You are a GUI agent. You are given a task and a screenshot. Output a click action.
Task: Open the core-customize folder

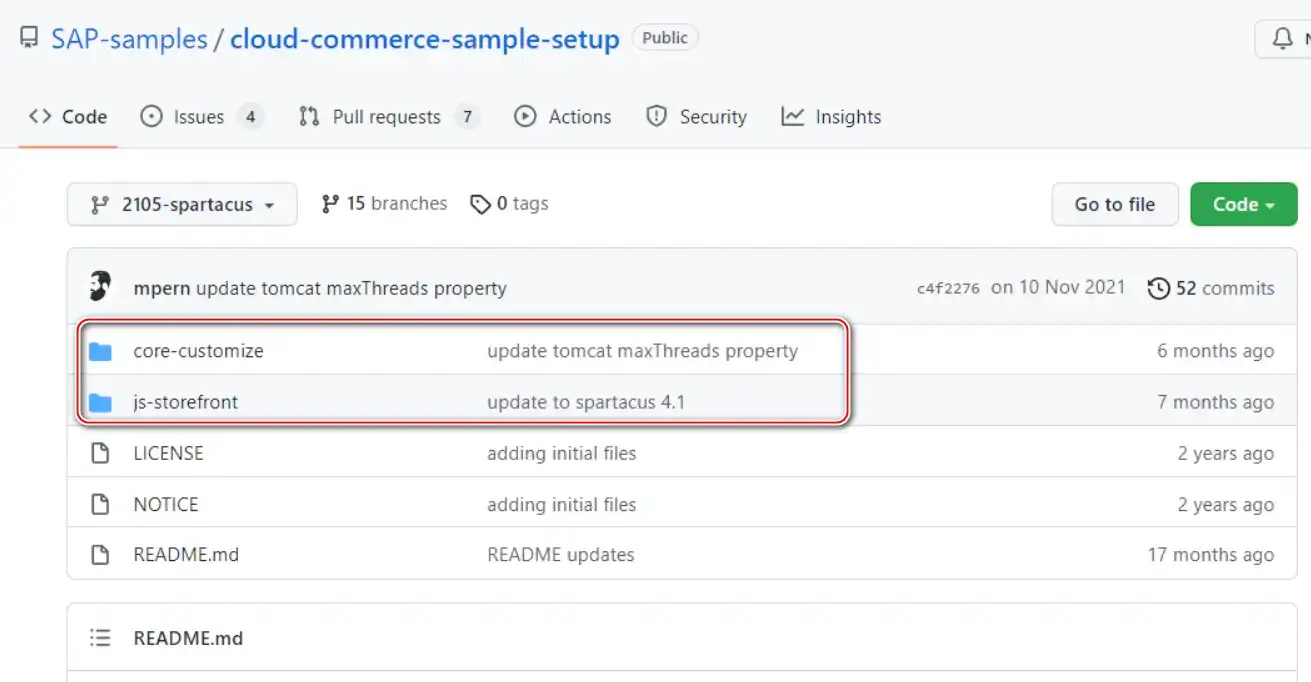click(x=198, y=351)
